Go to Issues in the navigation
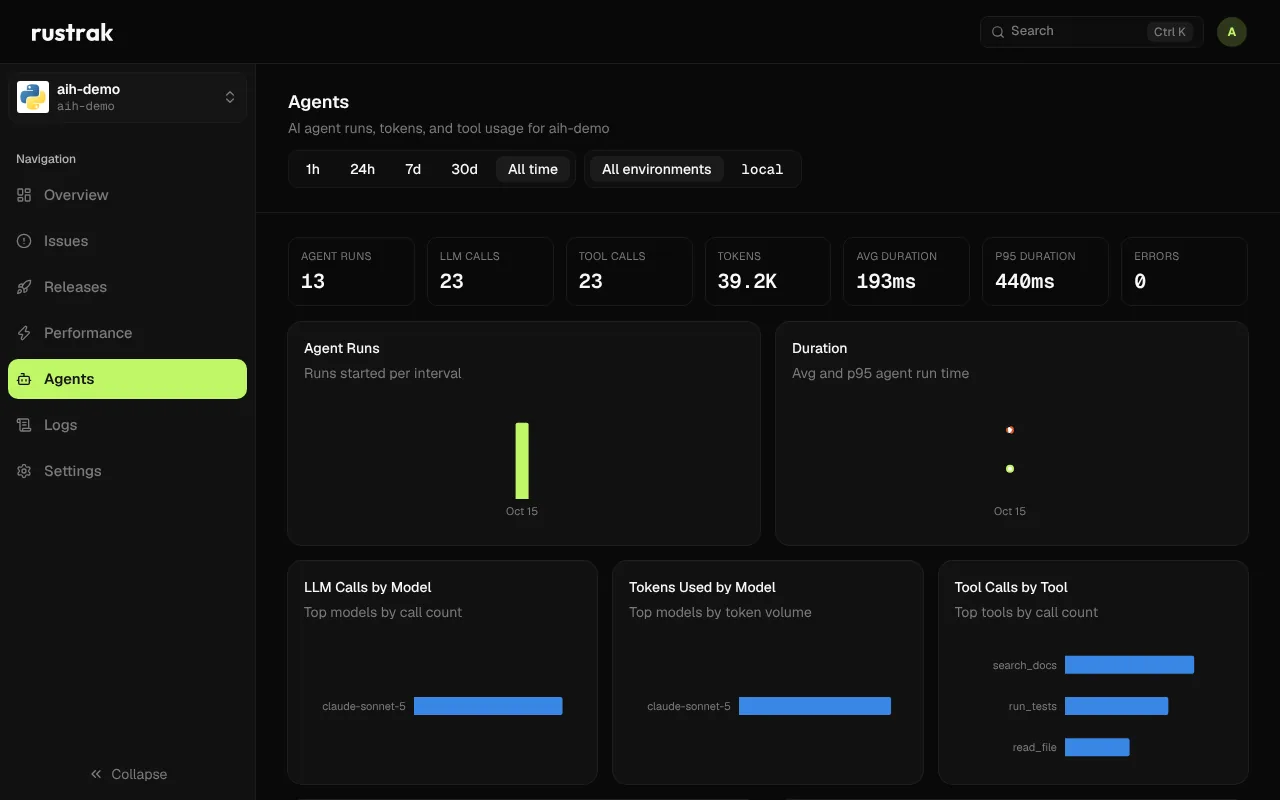The image size is (1280, 800). 127,241
